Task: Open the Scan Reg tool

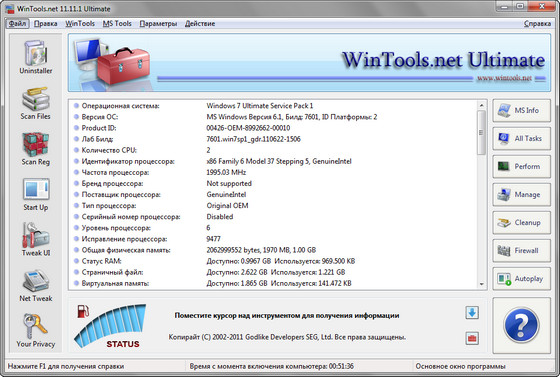Action: tap(35, 149)
